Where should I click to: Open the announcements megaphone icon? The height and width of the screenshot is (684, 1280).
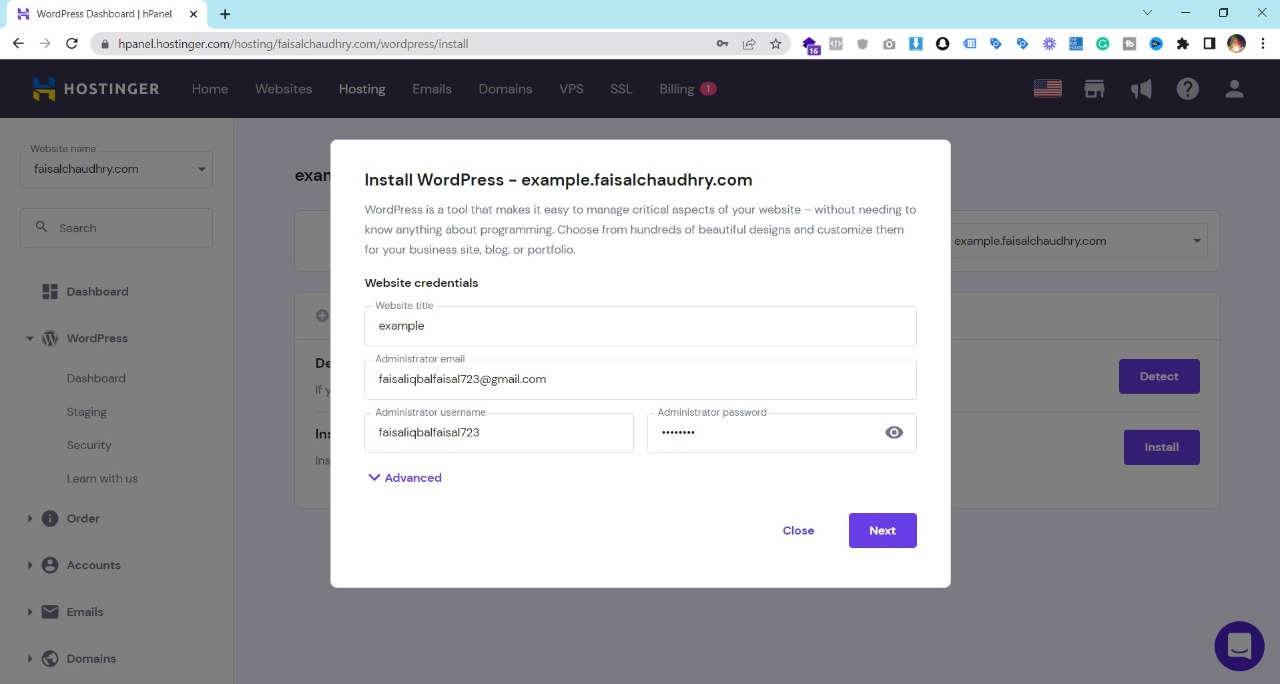1141,89
